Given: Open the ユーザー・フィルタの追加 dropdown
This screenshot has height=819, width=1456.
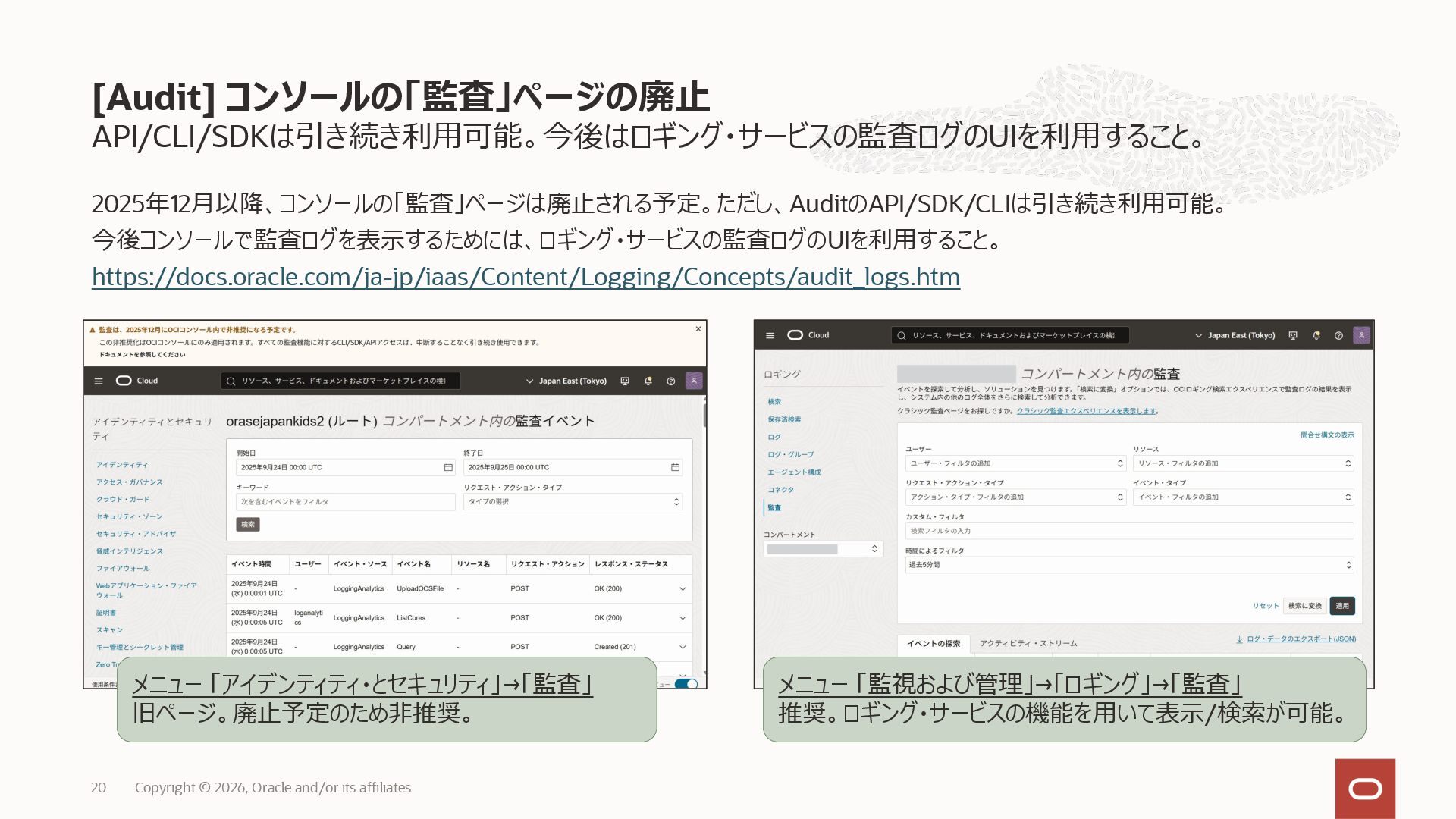Looking at the screenshot, I should point(1015,463).
